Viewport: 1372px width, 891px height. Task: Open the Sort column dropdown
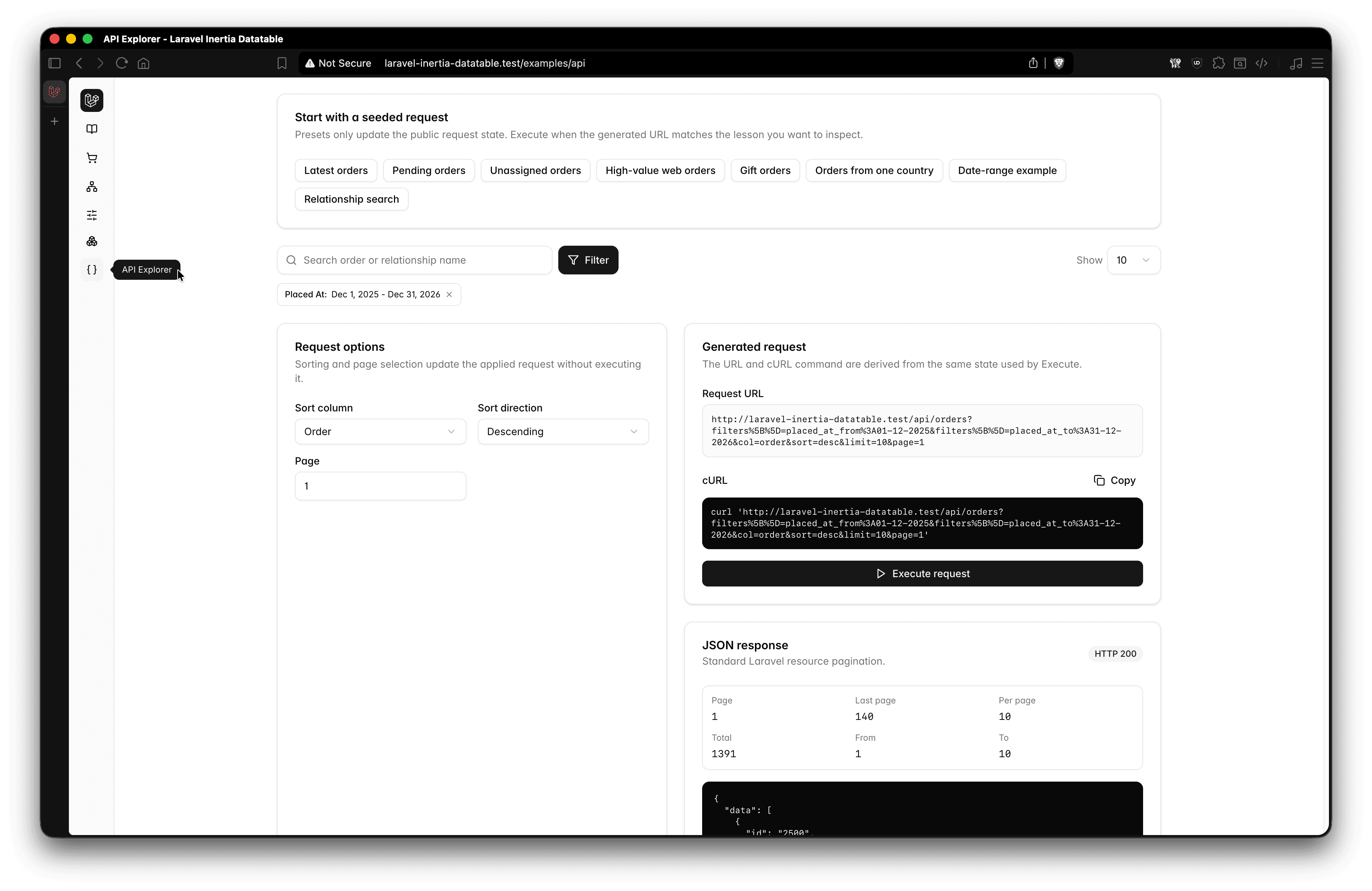tap(380, 432)
